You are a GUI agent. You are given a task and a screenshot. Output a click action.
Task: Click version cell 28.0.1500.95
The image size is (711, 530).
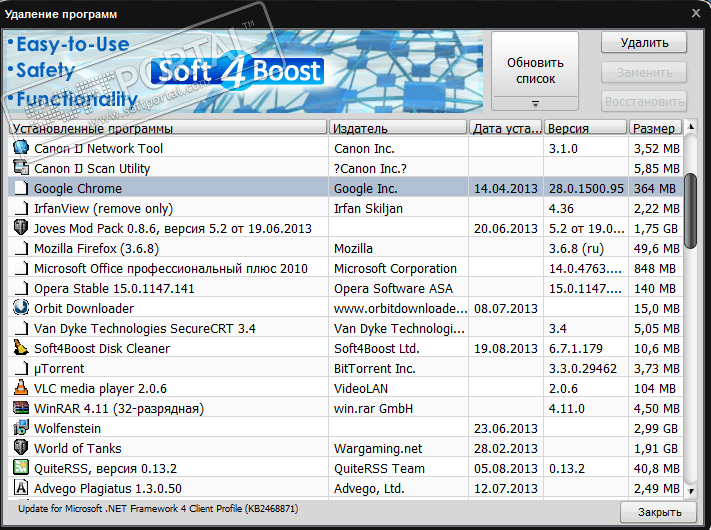click(586, 188)
